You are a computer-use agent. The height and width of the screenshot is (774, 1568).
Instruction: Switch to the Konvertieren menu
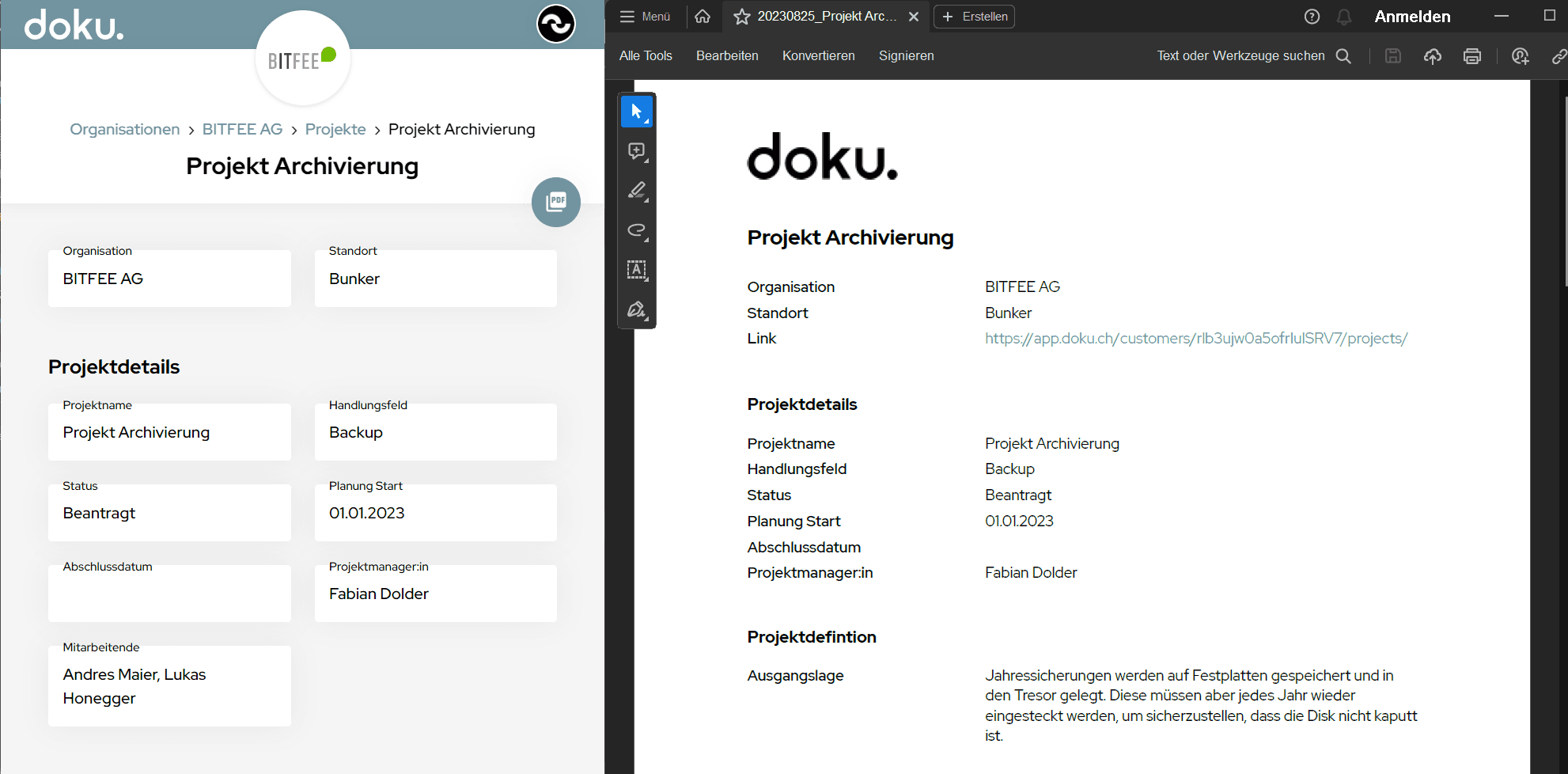tap(818, 55)
